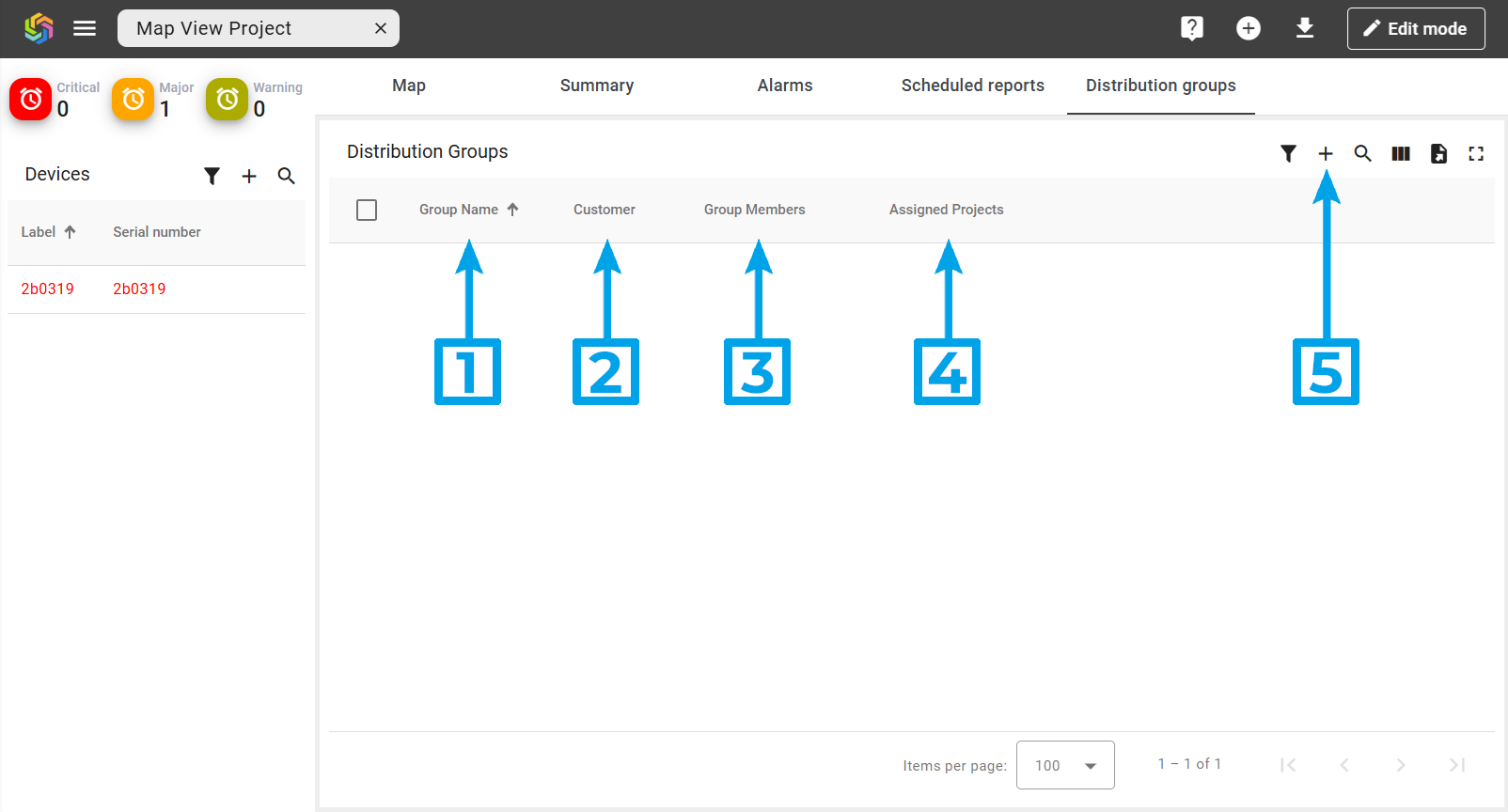
Task: Close the Map View Project tab
Action: click(381, 28)
